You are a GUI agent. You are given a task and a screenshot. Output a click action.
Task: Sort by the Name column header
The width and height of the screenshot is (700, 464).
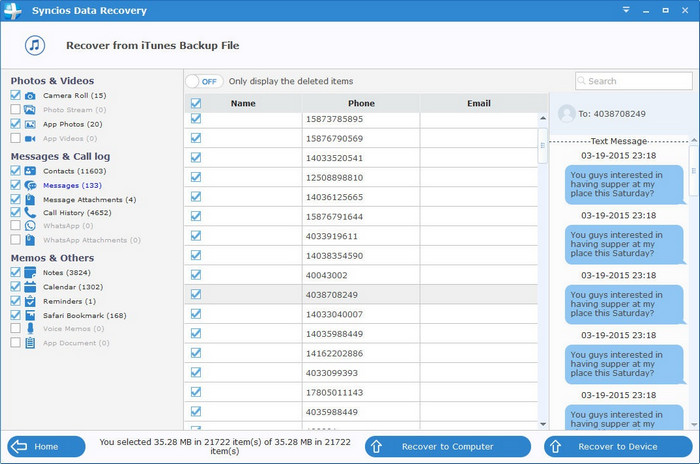pos(243,104)
